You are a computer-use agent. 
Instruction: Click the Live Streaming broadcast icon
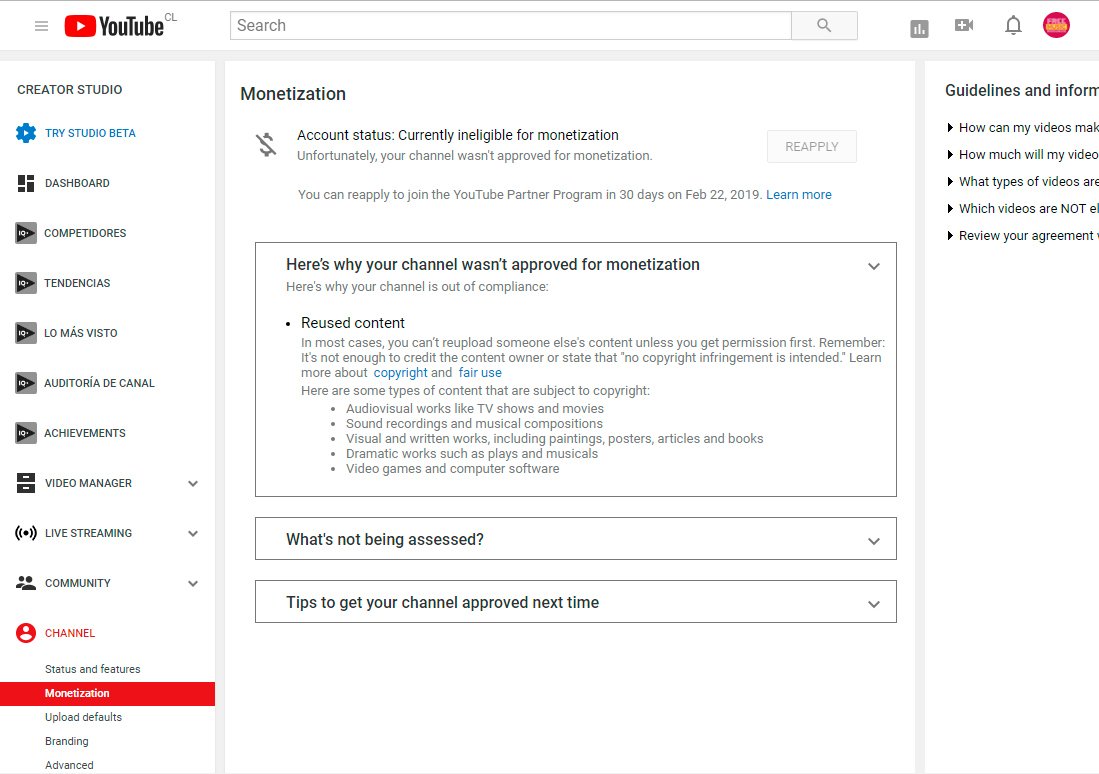pyautogui.click(x=26, y=533)
